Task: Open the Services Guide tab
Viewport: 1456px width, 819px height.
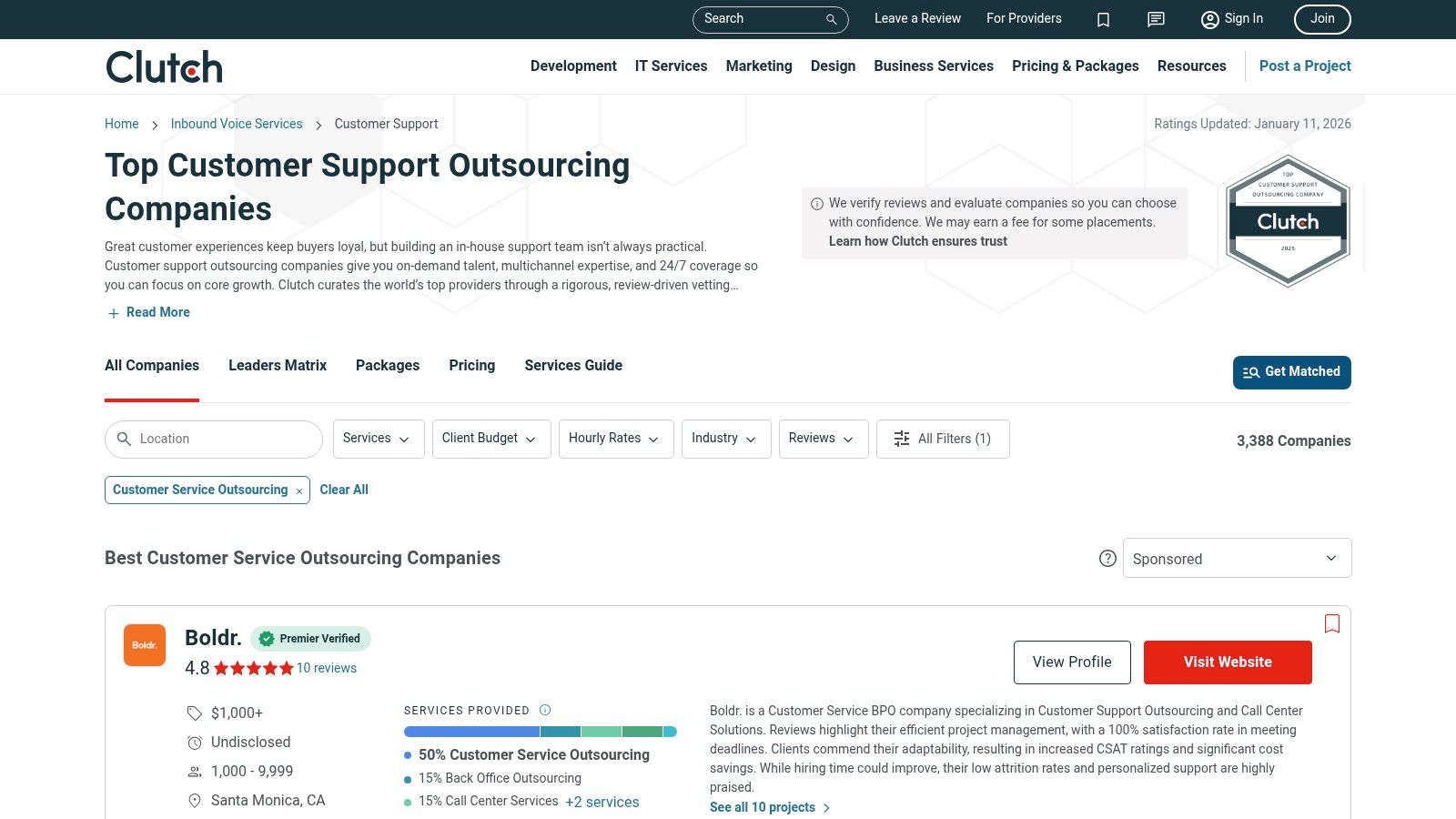Action: coord(573,365)
